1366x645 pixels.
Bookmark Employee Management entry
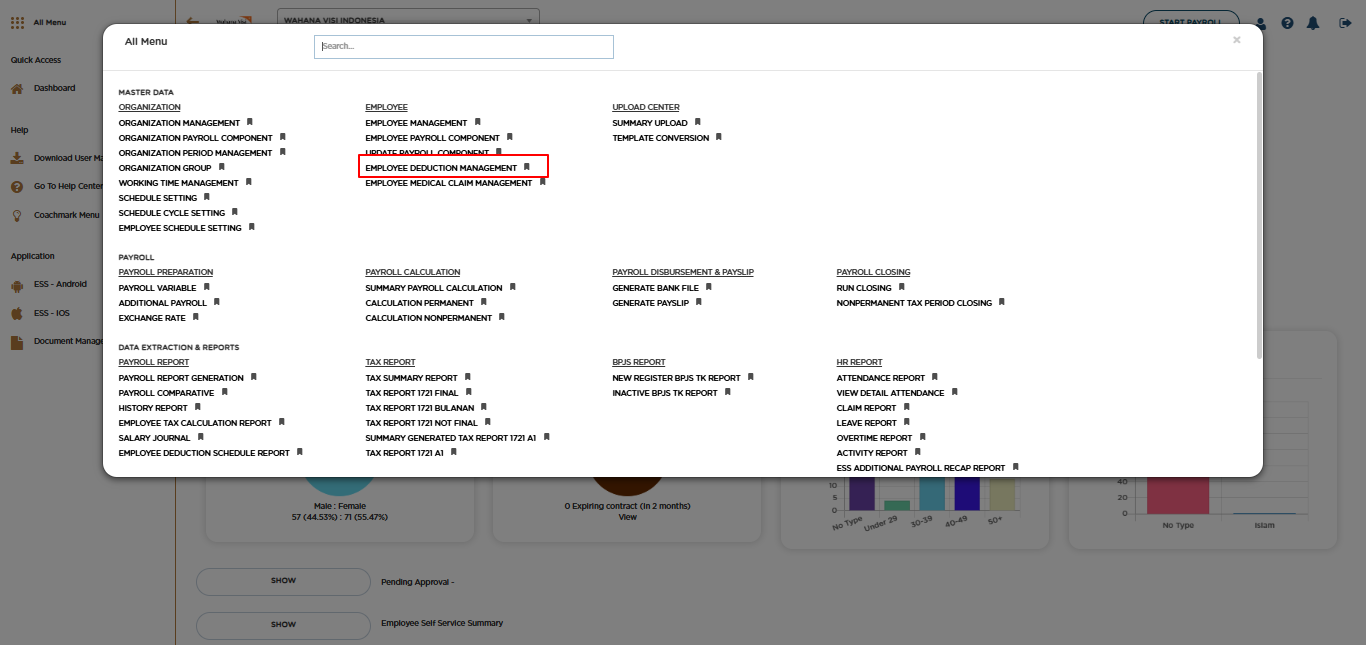tap(478, 122)
